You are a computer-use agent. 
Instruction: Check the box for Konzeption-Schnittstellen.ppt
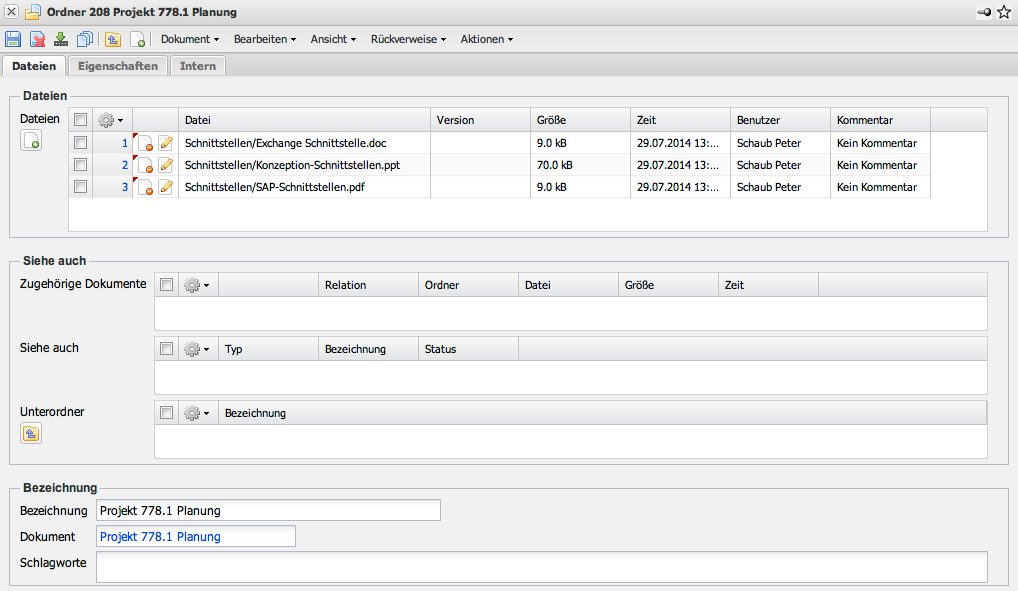[80, 165]
